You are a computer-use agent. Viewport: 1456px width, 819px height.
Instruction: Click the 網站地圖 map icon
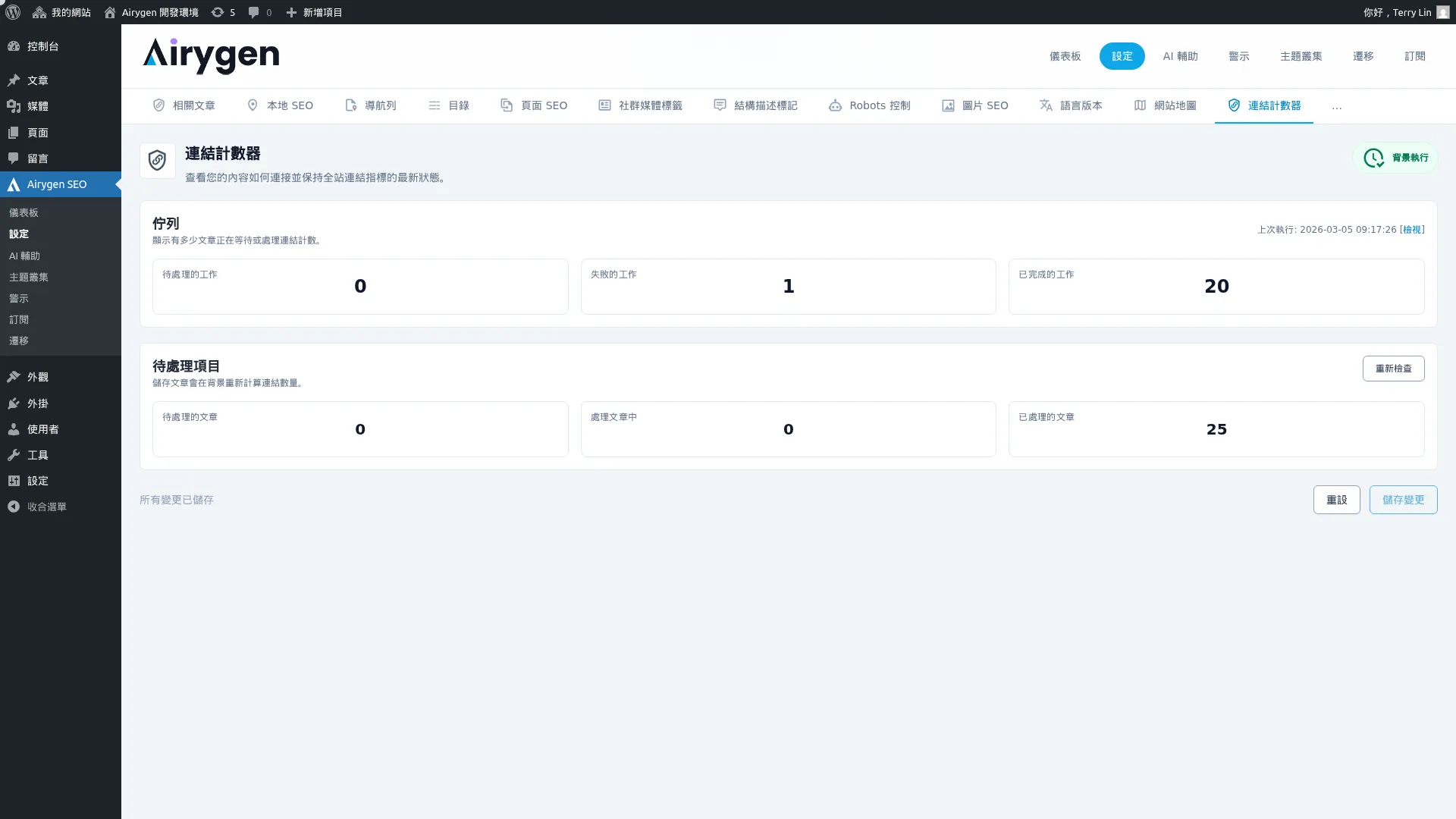pos(1140,105)
